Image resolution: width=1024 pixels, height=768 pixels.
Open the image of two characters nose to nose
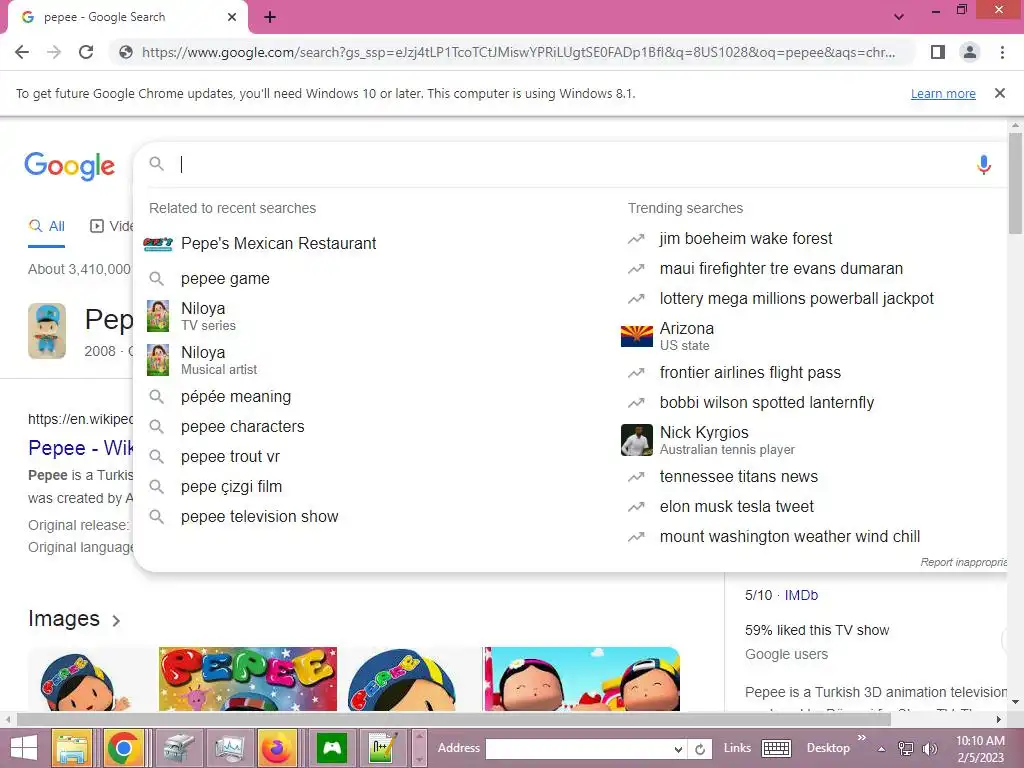click(582, 679)
